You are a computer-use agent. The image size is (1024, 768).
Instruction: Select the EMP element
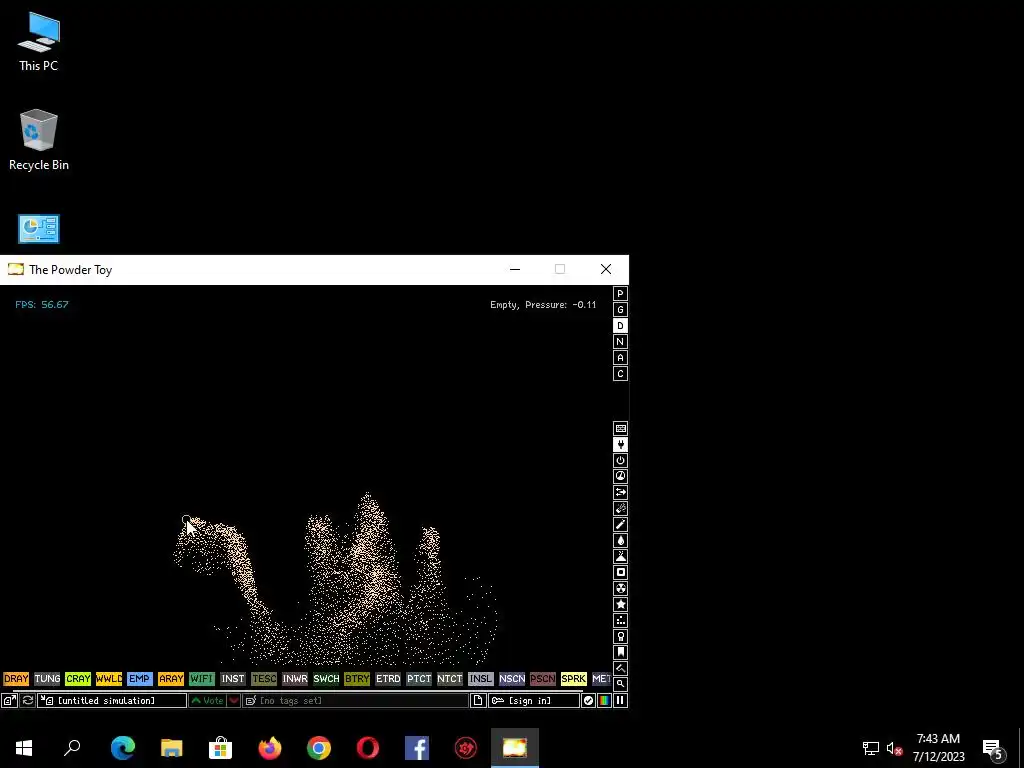click(x=140, y=679)
